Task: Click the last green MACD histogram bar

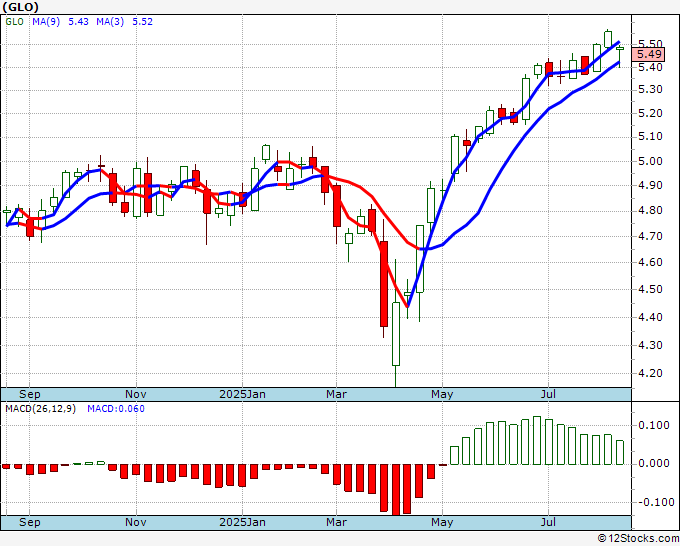Action: point(620,453)
